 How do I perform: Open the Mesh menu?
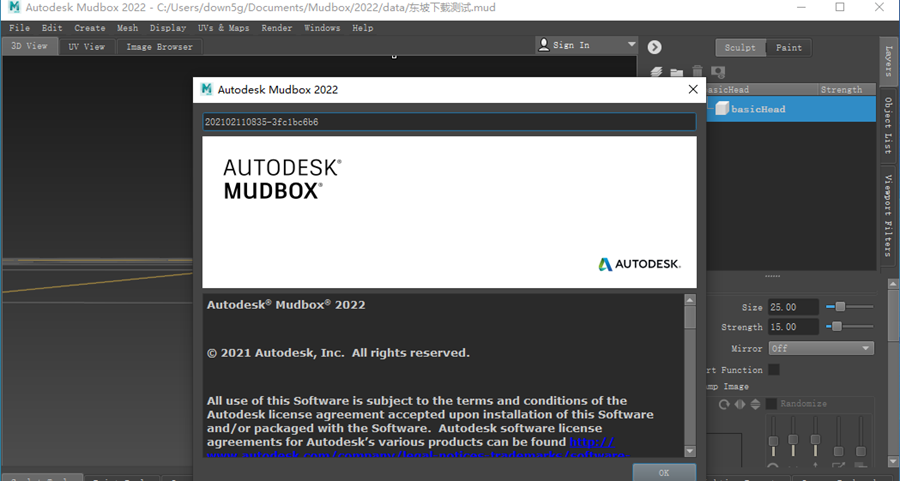(x=127, y=28)
